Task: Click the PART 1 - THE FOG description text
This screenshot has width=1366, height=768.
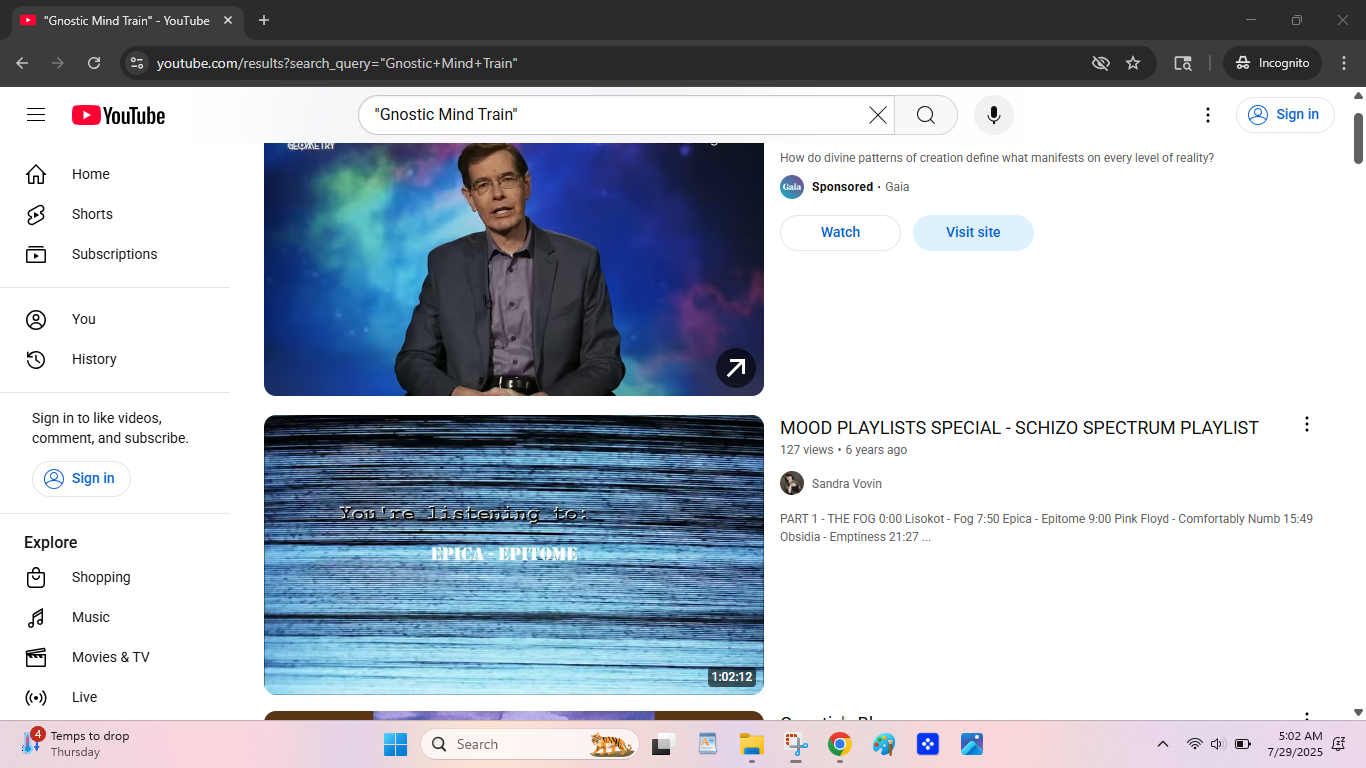Action: (x=1046, y=528)
